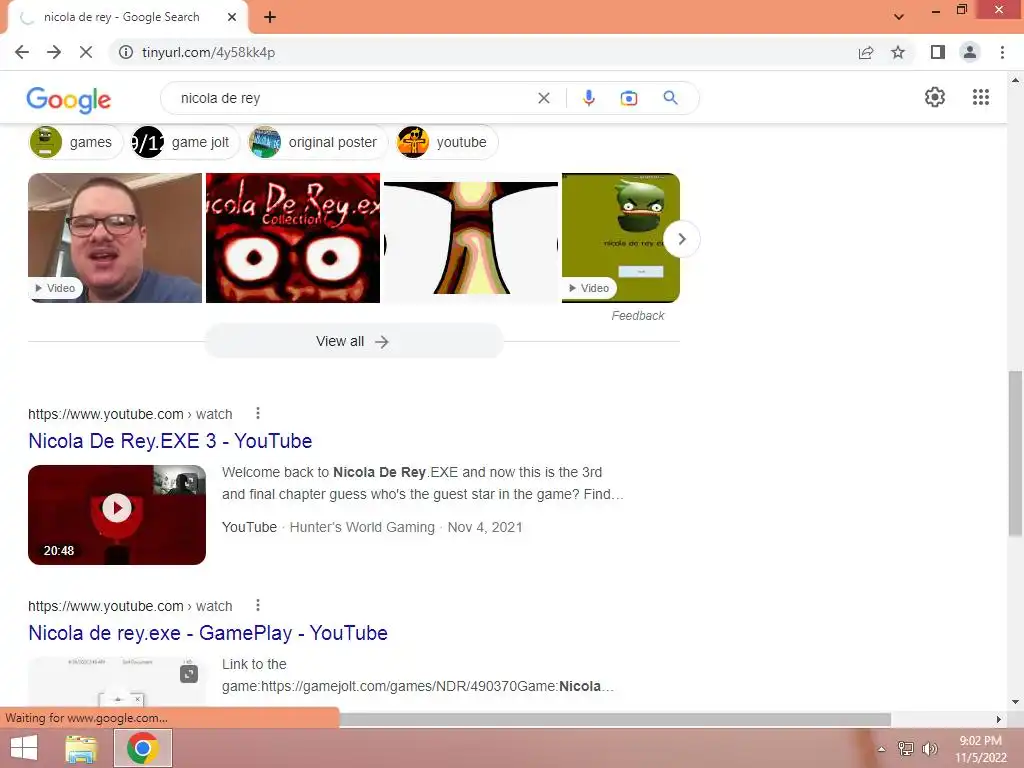
Task: Open Nicola De Rey.exe Collection image
Action: (293, 238)
